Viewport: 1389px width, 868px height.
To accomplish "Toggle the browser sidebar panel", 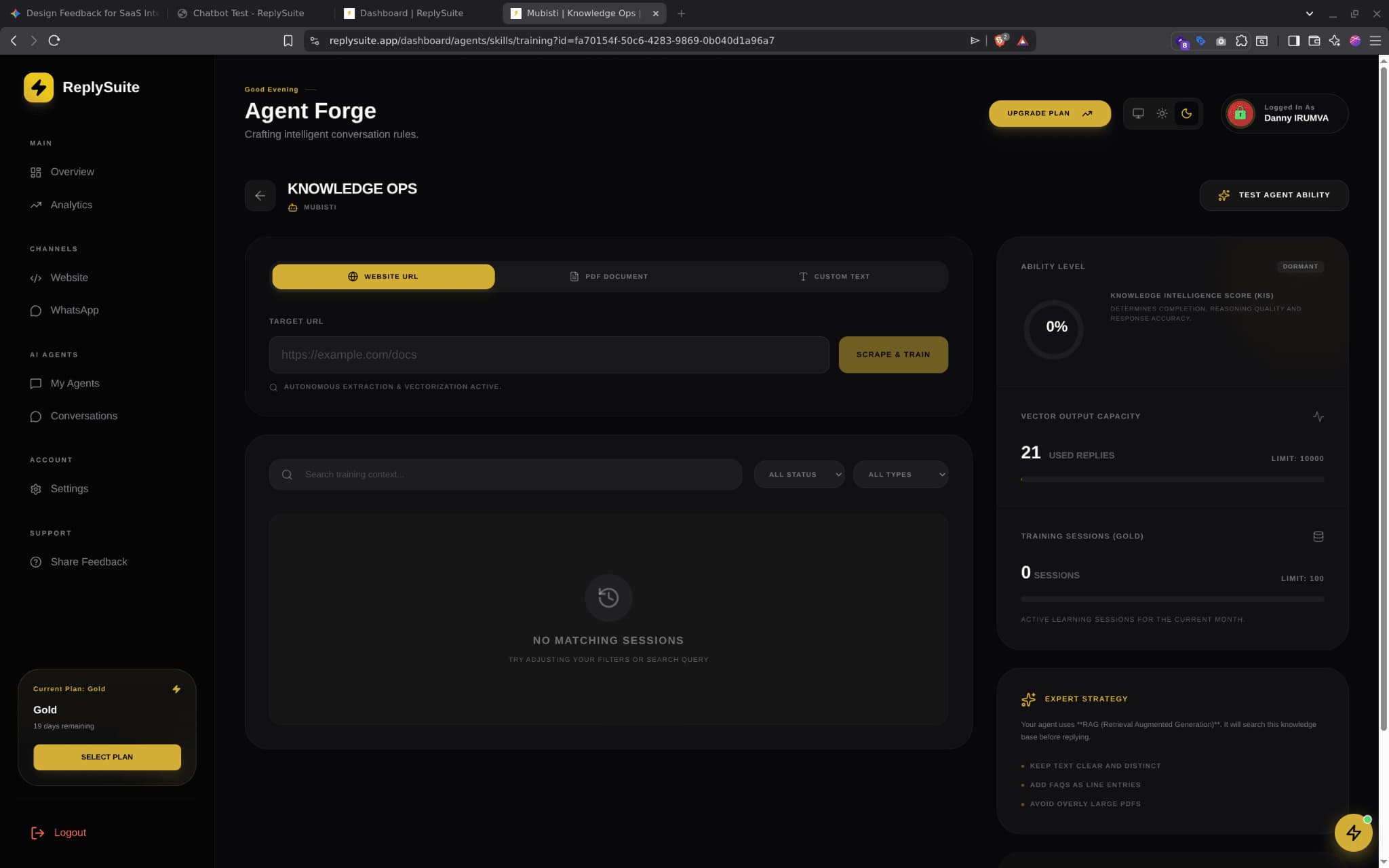I will [x=1293, y=41].
